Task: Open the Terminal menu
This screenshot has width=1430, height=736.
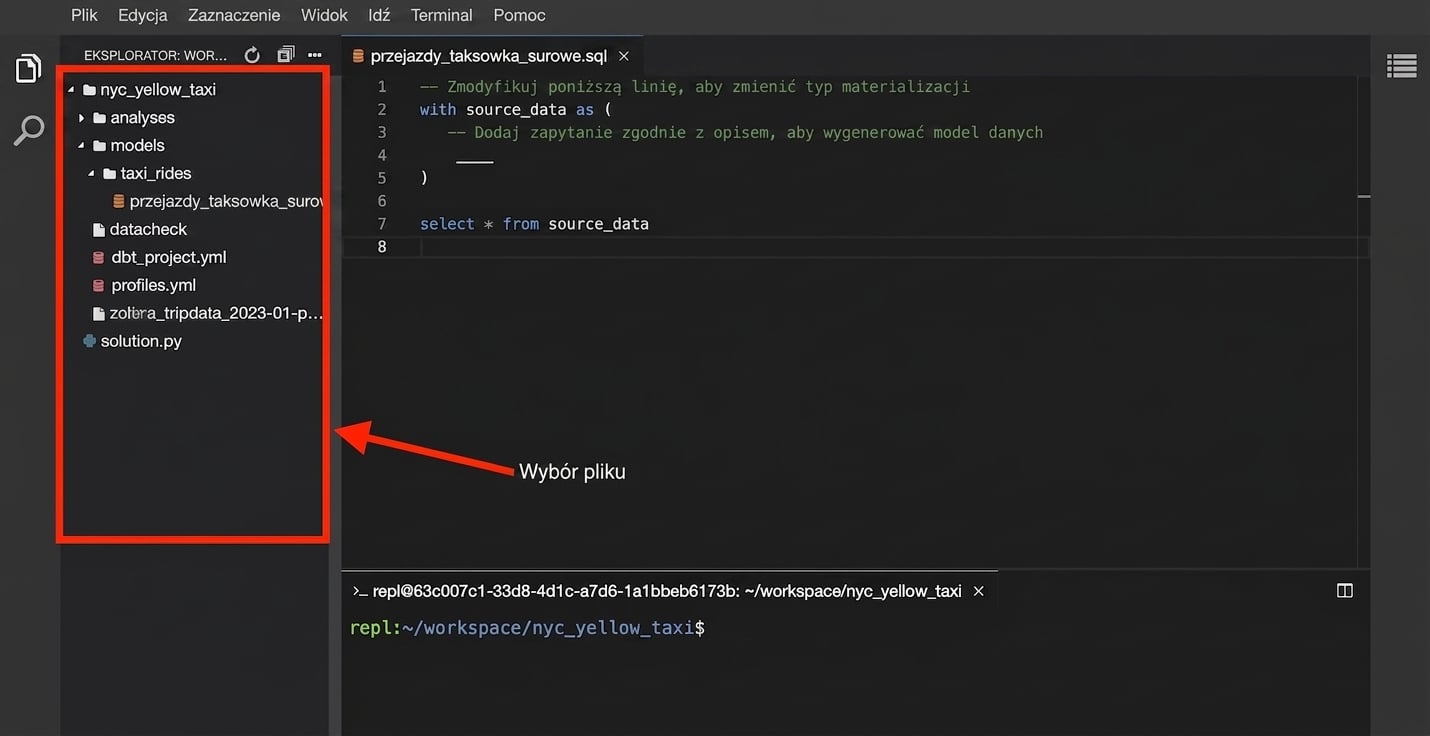Action: [x=442, y=15]
